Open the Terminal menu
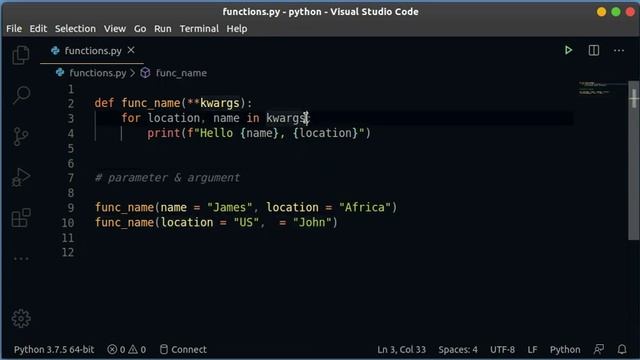Viewport: 640px width, 360px height. click(x=199, y=29)
